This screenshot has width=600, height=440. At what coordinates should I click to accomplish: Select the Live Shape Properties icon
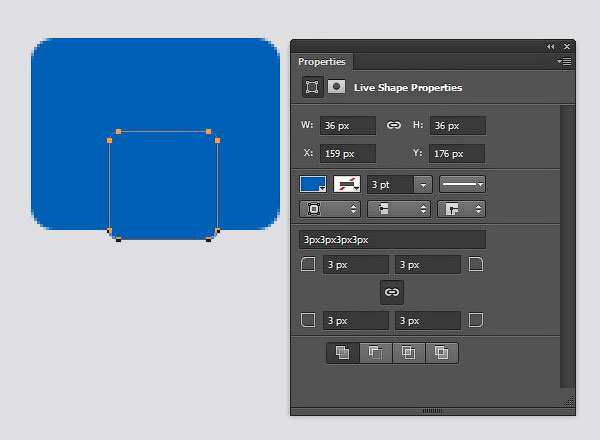[x=312, y=87]
